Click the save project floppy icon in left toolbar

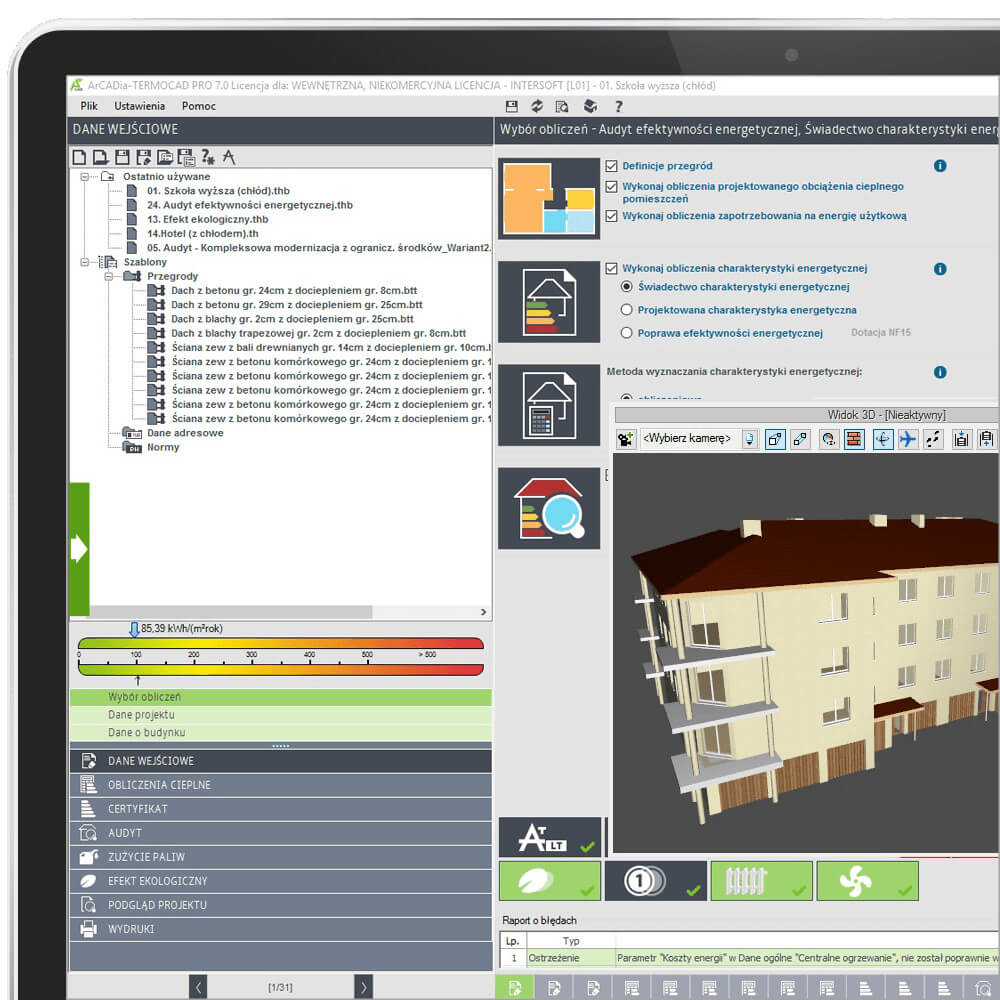122,157
